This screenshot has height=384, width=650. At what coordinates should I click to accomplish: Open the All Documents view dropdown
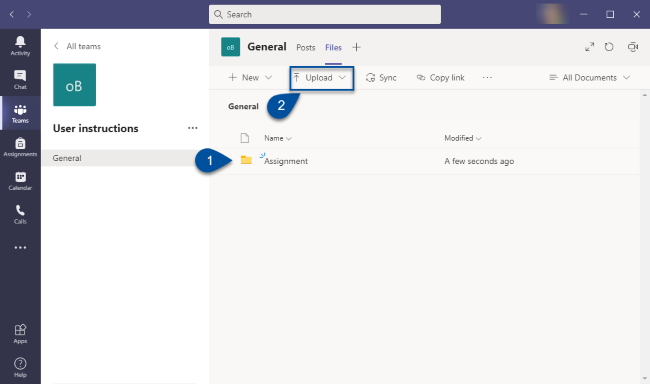click(x=589, y=78)
